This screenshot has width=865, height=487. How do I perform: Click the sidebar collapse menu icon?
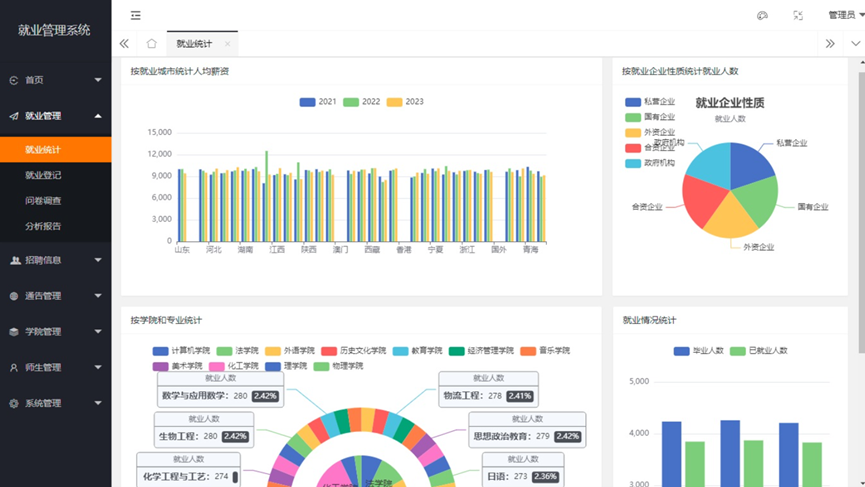(x=136, y=15)
